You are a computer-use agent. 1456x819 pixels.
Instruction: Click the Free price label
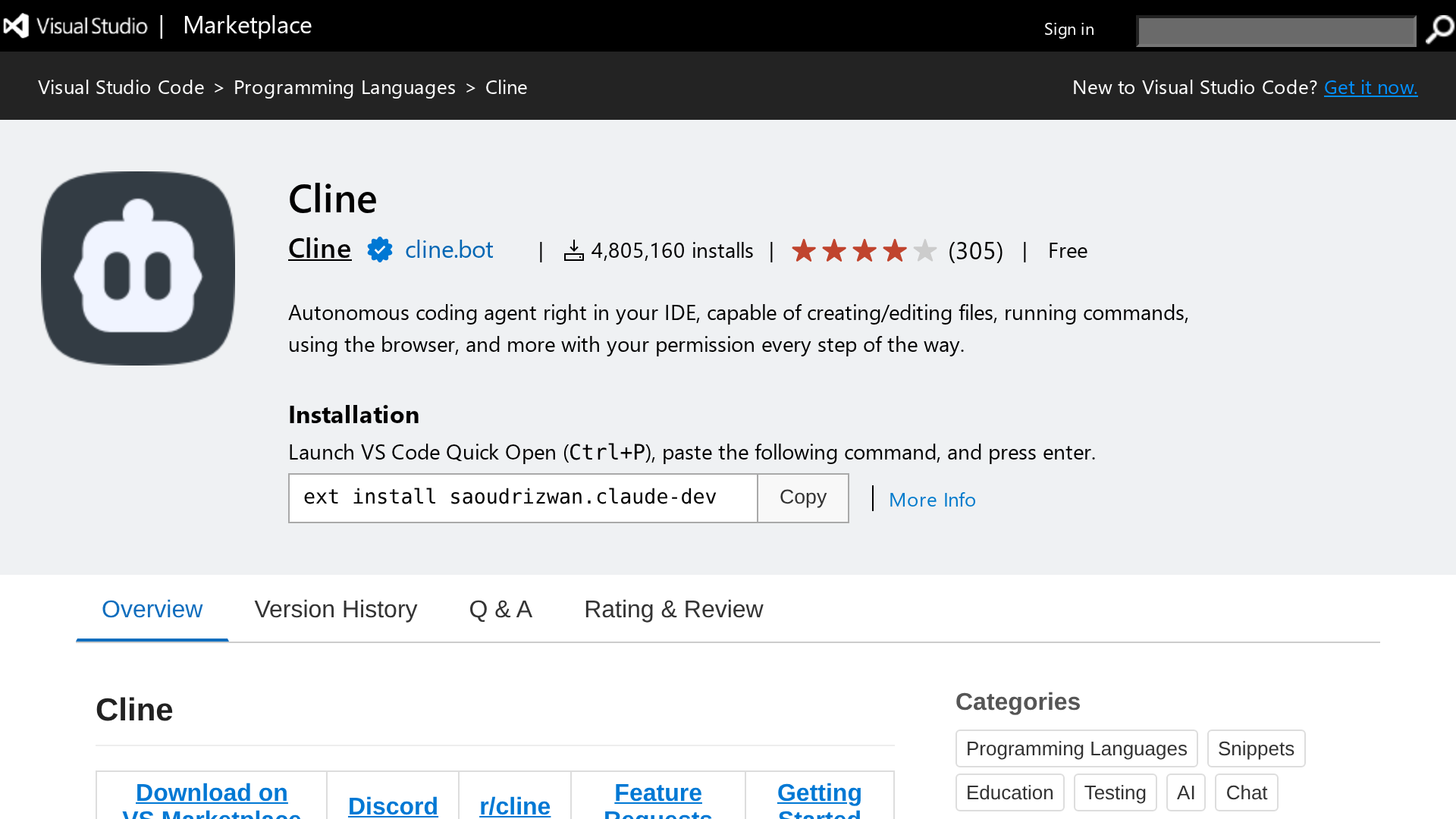[x=1067, y=250]
